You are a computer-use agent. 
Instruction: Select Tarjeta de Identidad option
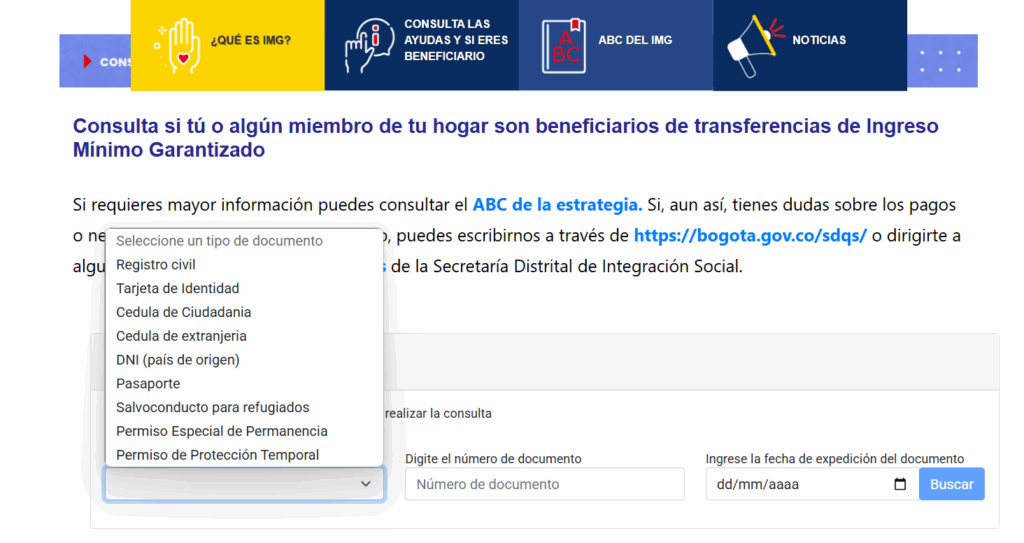click(x=244, y=288)
